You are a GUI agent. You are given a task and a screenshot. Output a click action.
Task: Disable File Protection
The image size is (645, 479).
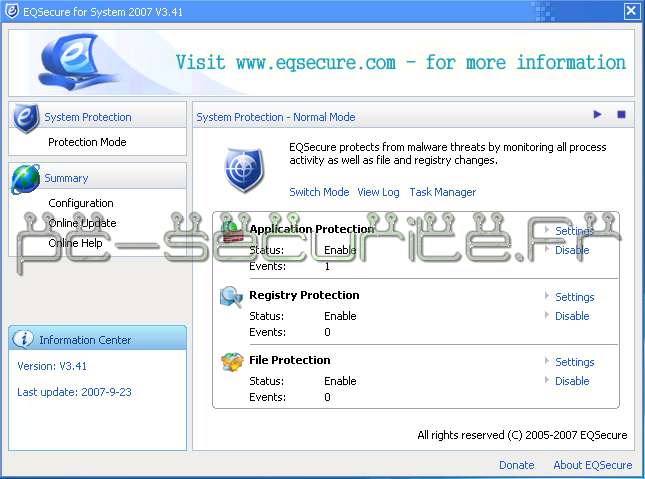tap(572, 381)
